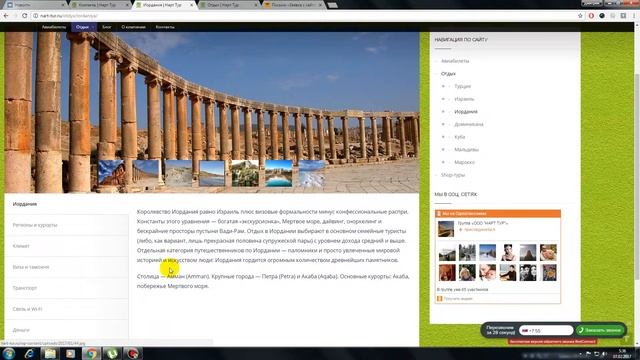This screenshot has height=360, width=640.
Task: Launch Internet Explorer from the taskbar
Action: coord(29,353)
